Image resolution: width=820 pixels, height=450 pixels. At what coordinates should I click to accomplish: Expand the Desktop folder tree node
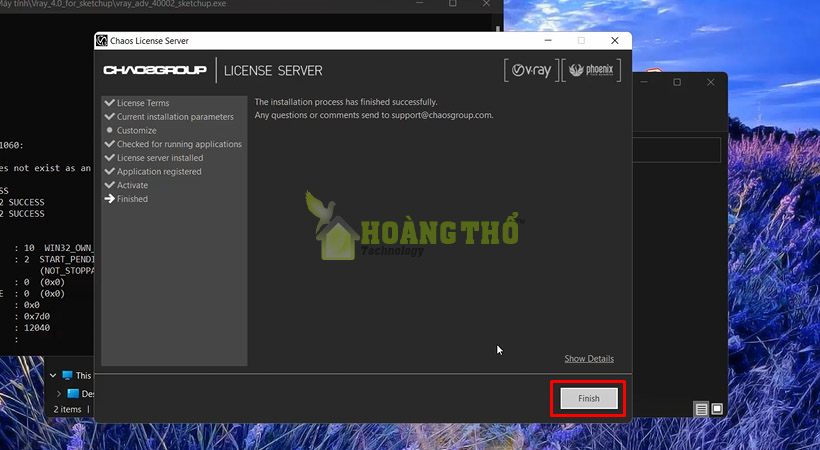(x=59, y=393)
